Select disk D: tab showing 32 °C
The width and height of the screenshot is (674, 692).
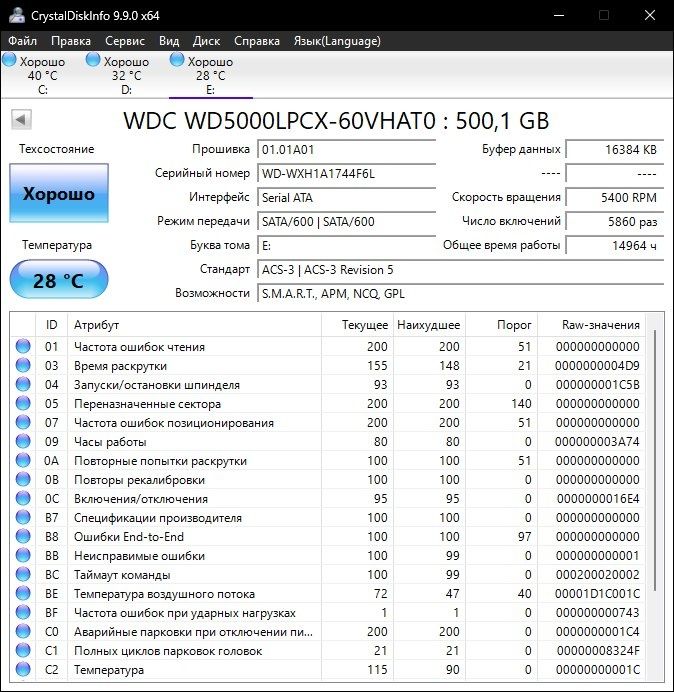pos(126,75)
